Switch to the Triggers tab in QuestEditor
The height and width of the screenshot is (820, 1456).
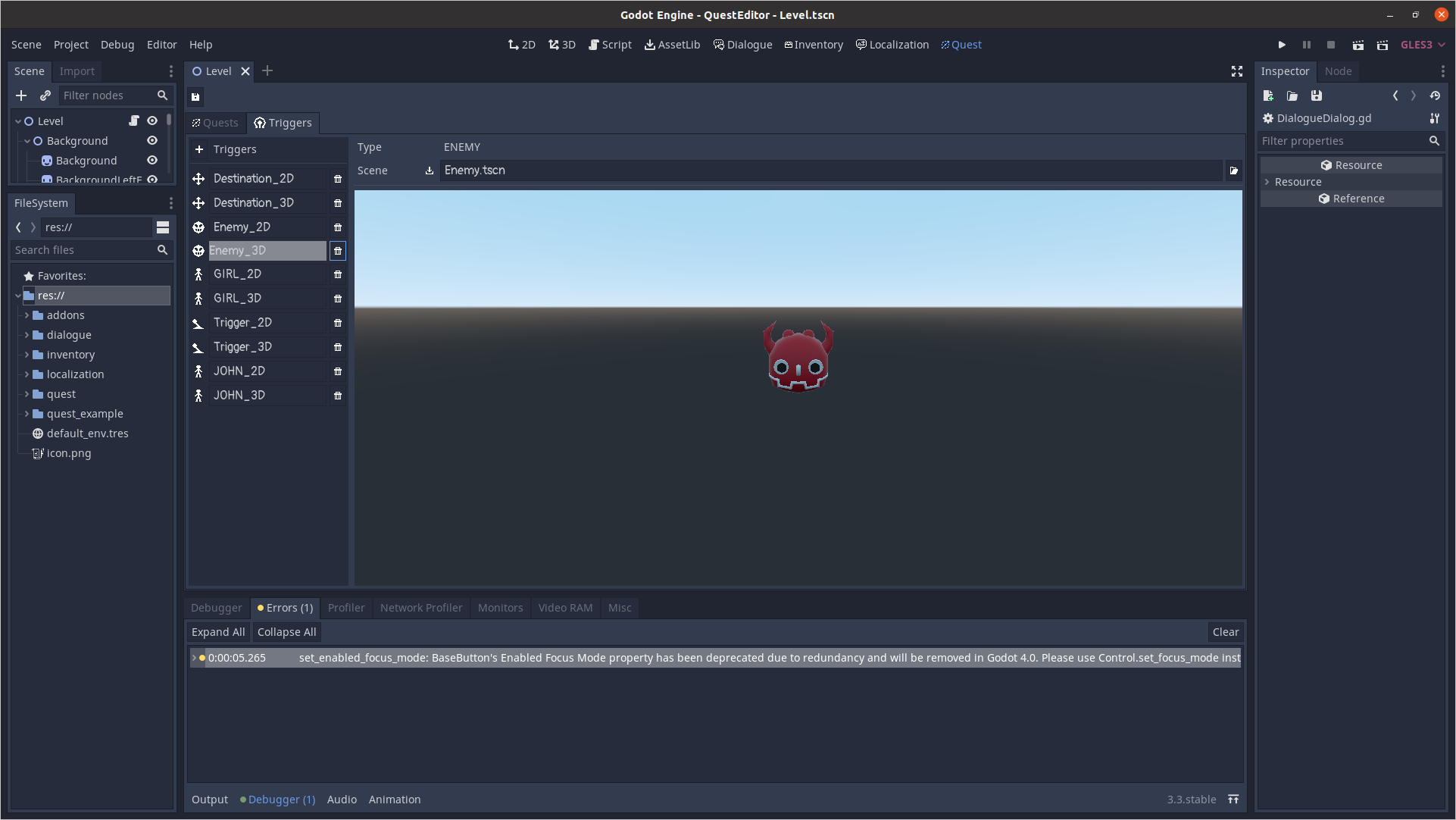click(x=283, y=123)
